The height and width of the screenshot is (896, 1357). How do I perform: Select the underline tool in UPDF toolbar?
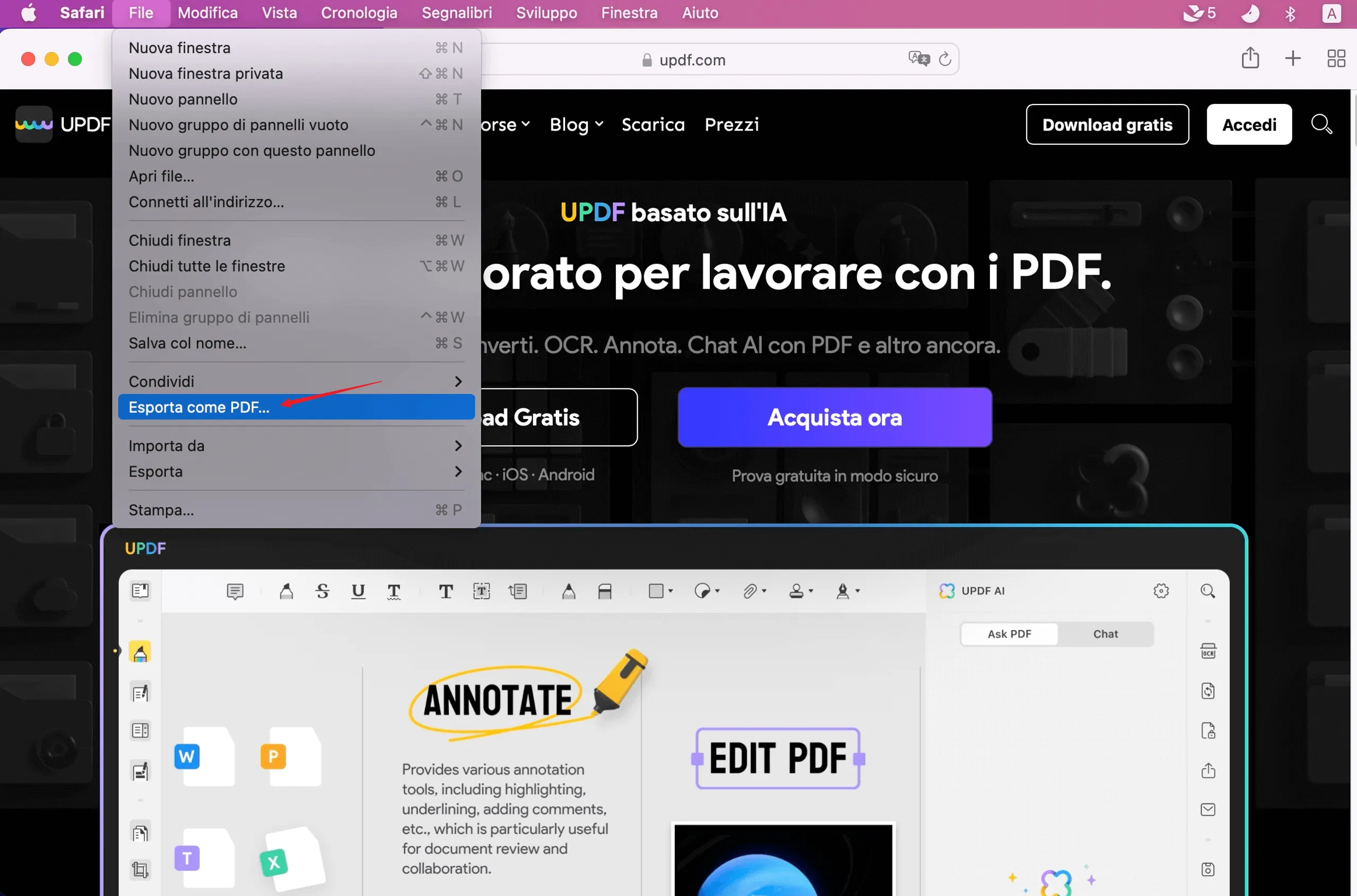pos(358,591)
